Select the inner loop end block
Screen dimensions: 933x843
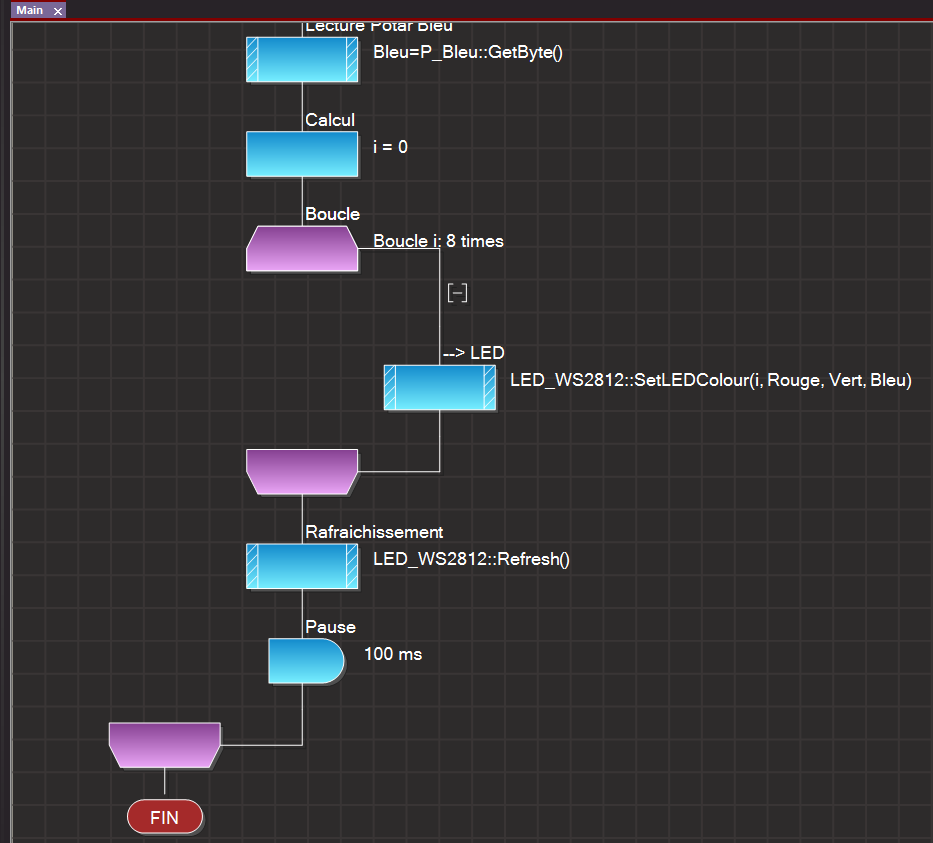[302, 472]
